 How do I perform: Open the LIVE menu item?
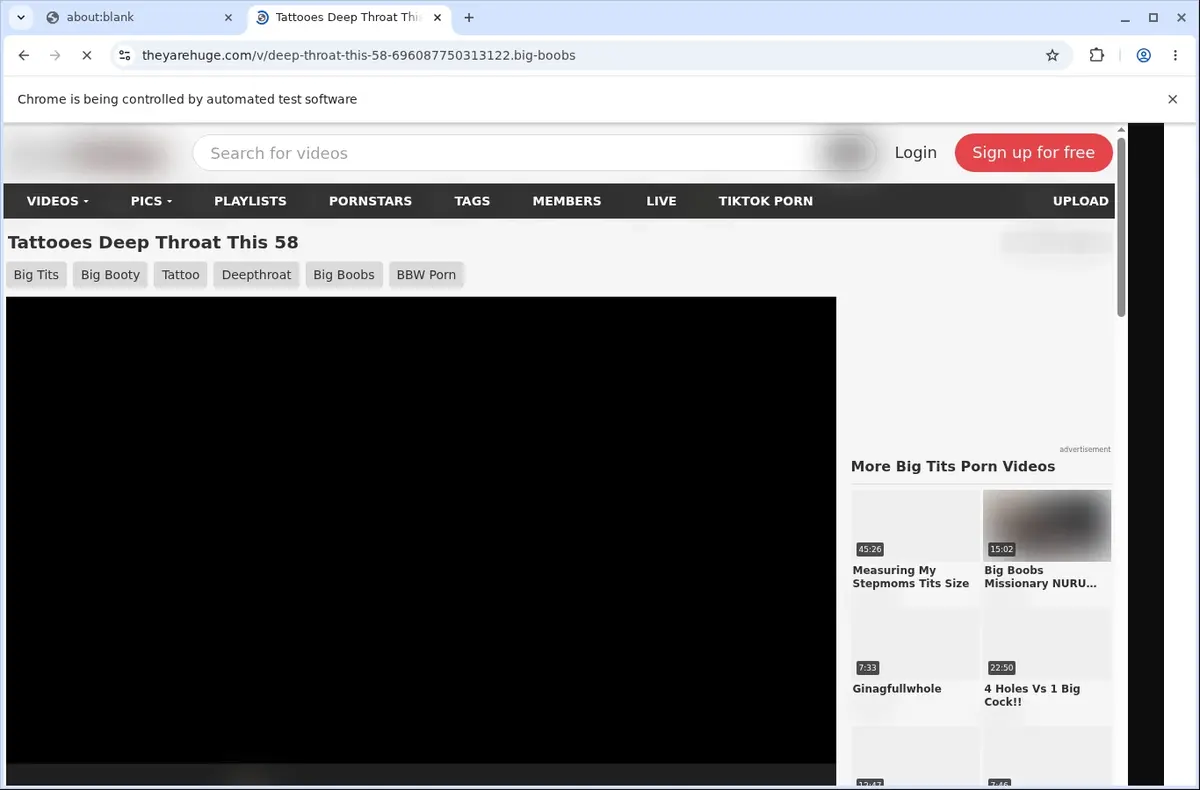[661, 201]
